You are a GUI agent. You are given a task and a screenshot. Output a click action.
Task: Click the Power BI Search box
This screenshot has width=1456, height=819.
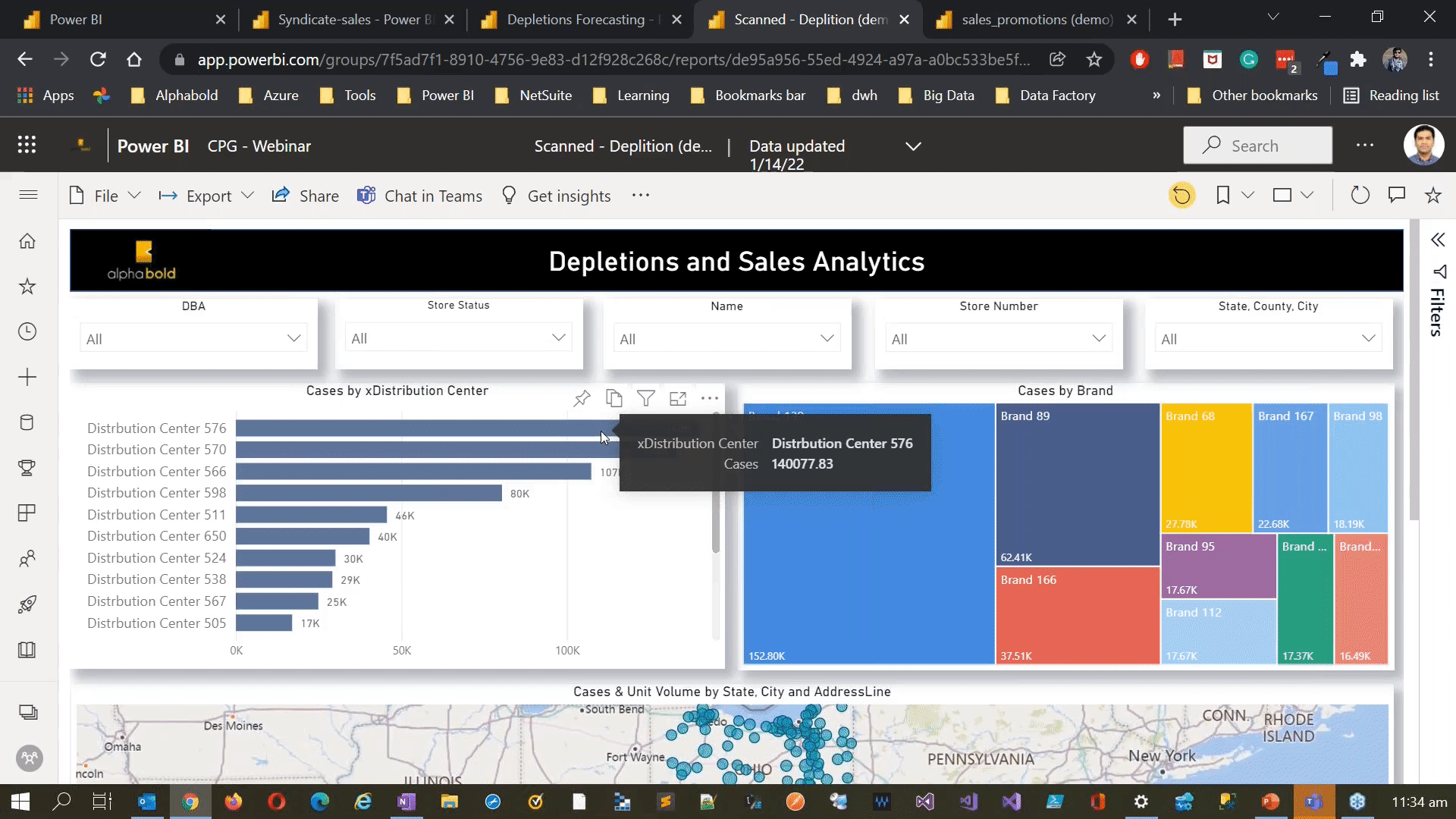pyautogui.click(x=1257, y=145)
